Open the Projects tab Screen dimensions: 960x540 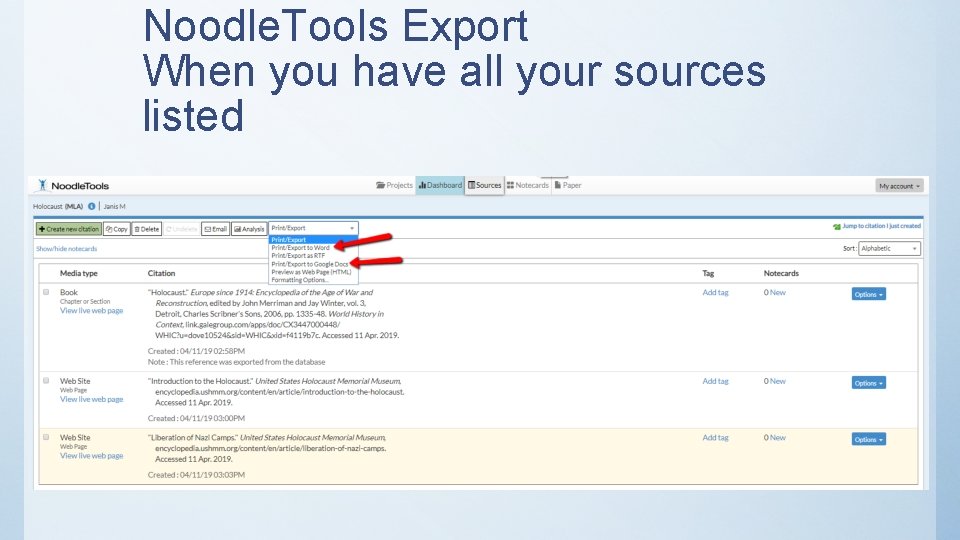coord(394,185)
